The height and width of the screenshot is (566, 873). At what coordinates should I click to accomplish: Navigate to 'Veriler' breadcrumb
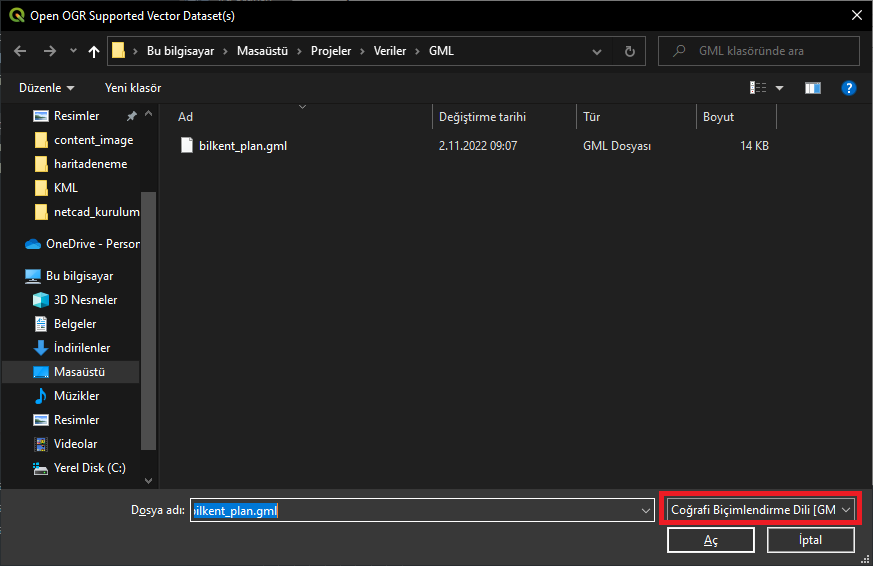tap(390, 51)
